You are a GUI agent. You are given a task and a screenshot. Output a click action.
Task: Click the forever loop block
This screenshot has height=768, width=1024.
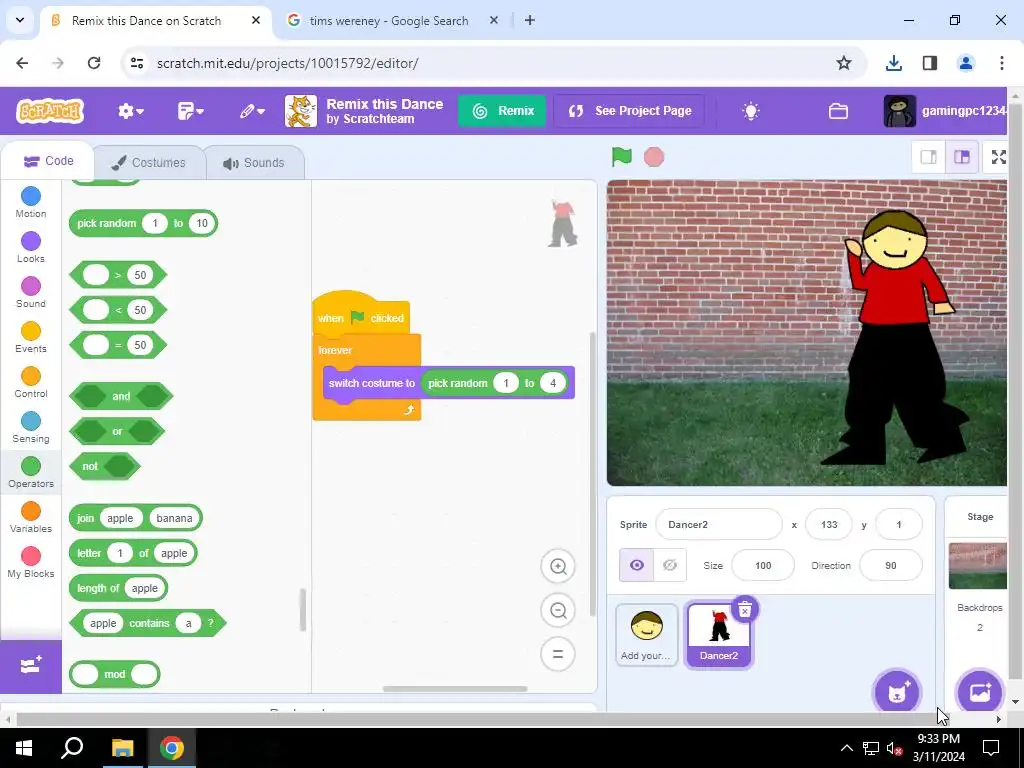(335, 351)
